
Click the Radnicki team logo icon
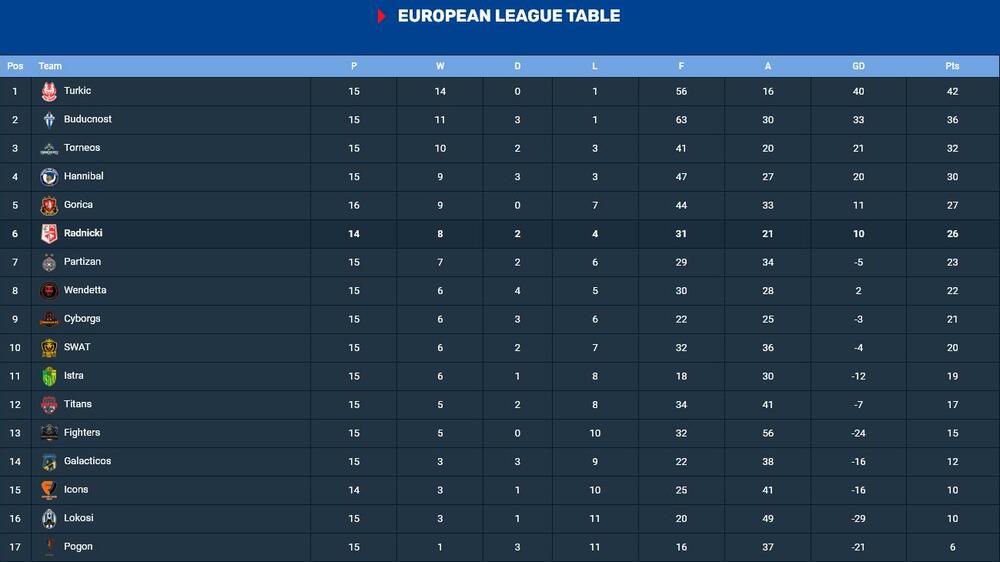(49, 234)
